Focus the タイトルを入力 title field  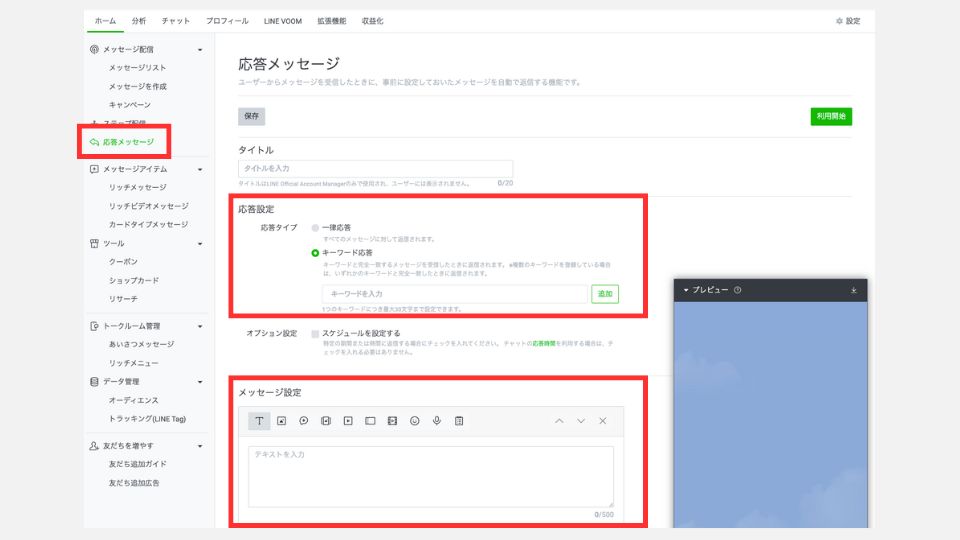click(375, 168)
